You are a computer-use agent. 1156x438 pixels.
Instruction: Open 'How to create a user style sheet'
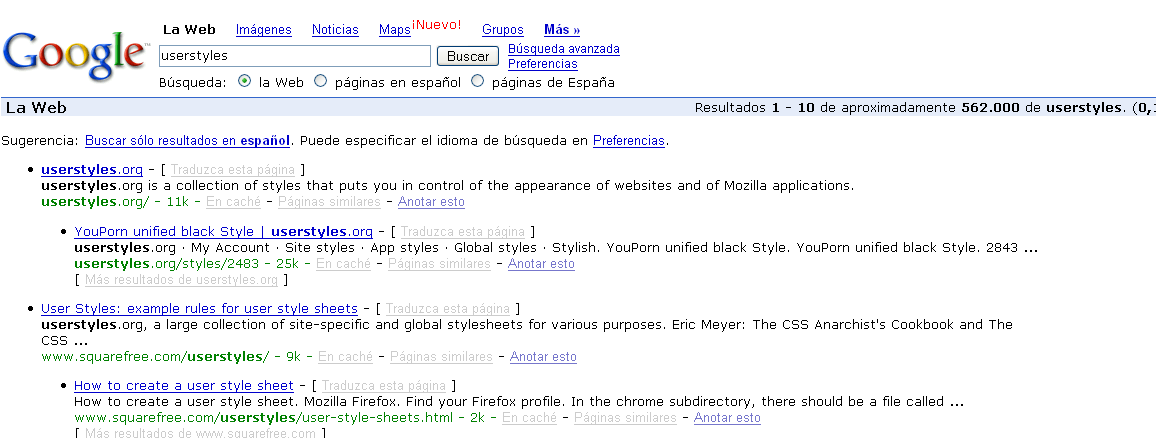click(184, 386)
